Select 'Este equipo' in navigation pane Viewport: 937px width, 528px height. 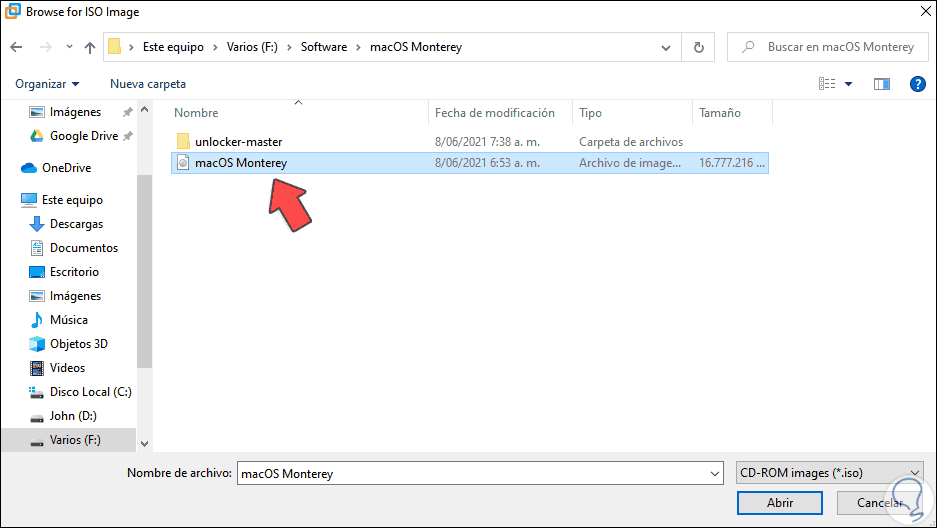click(x=72, y=200)
